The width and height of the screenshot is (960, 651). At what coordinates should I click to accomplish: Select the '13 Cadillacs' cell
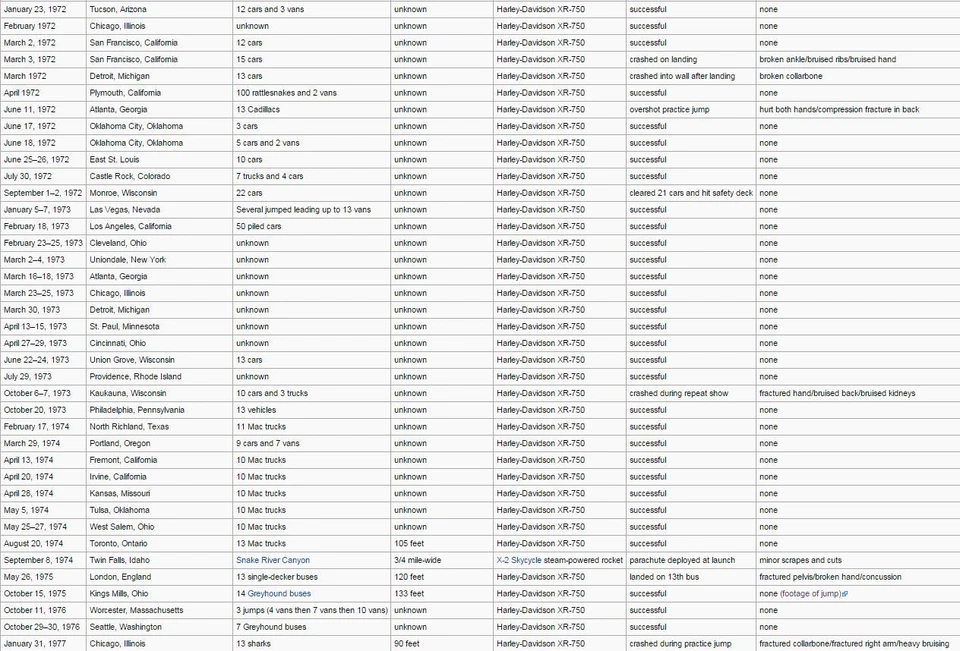[x=312, y=110]
